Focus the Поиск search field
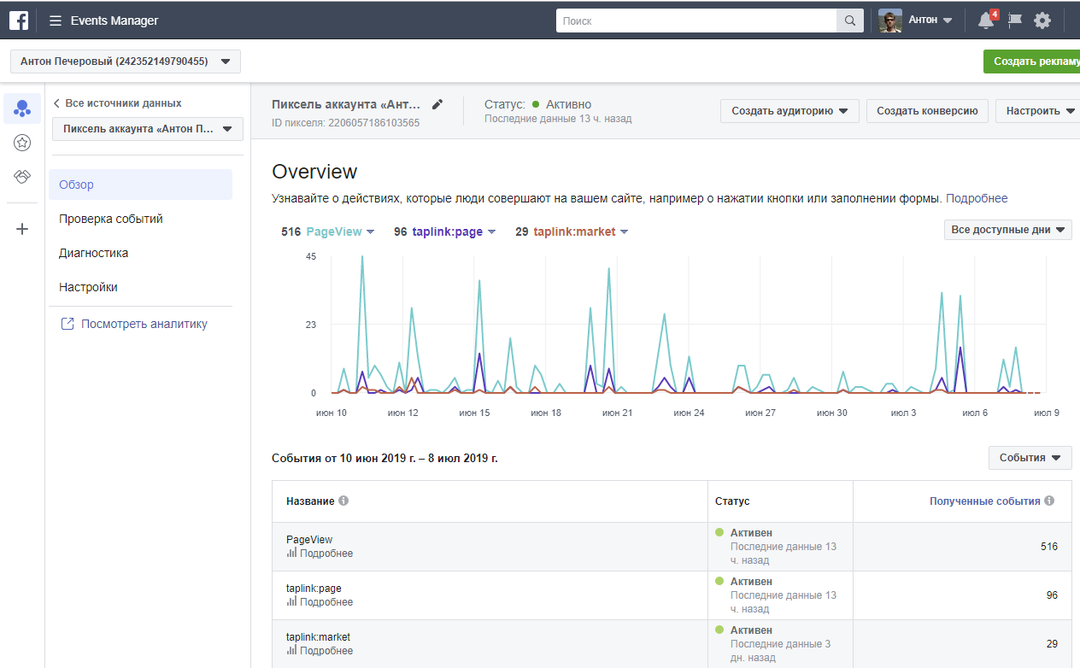The width and height of the screenshot is (1080, 668). (x=696, y=21)
